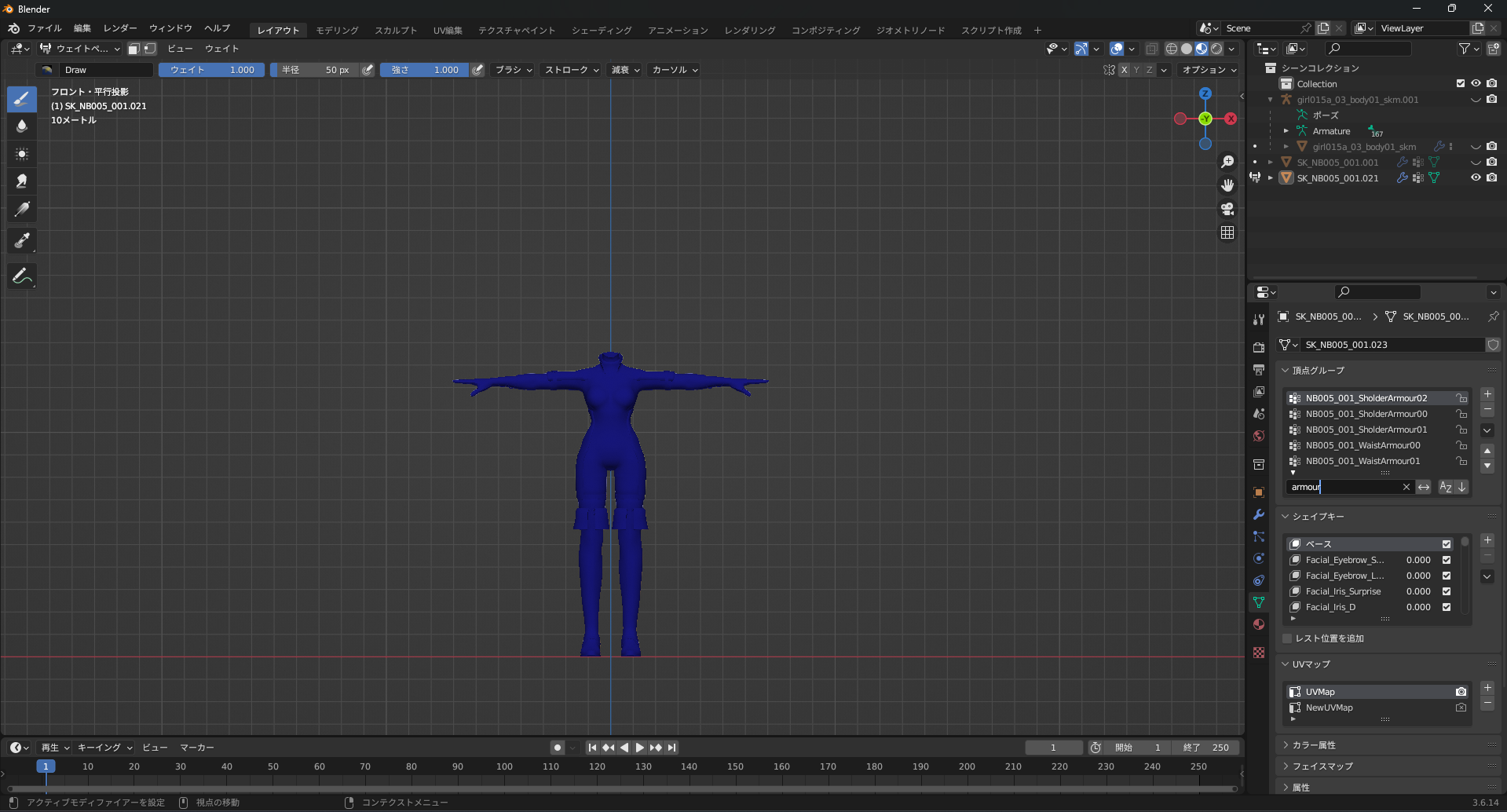Select the Smear weight tool
The image size is (1507, 812).
(x=22, y=181)
